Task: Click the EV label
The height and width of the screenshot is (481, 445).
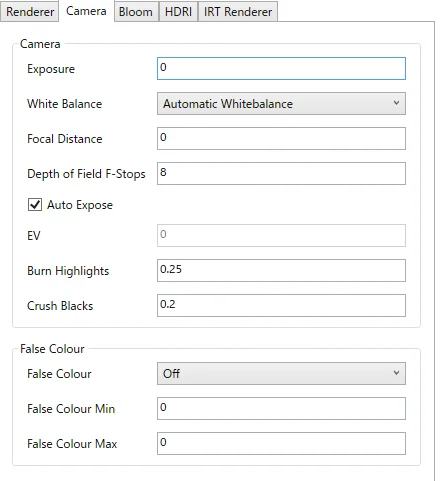Action: [34, 236]
